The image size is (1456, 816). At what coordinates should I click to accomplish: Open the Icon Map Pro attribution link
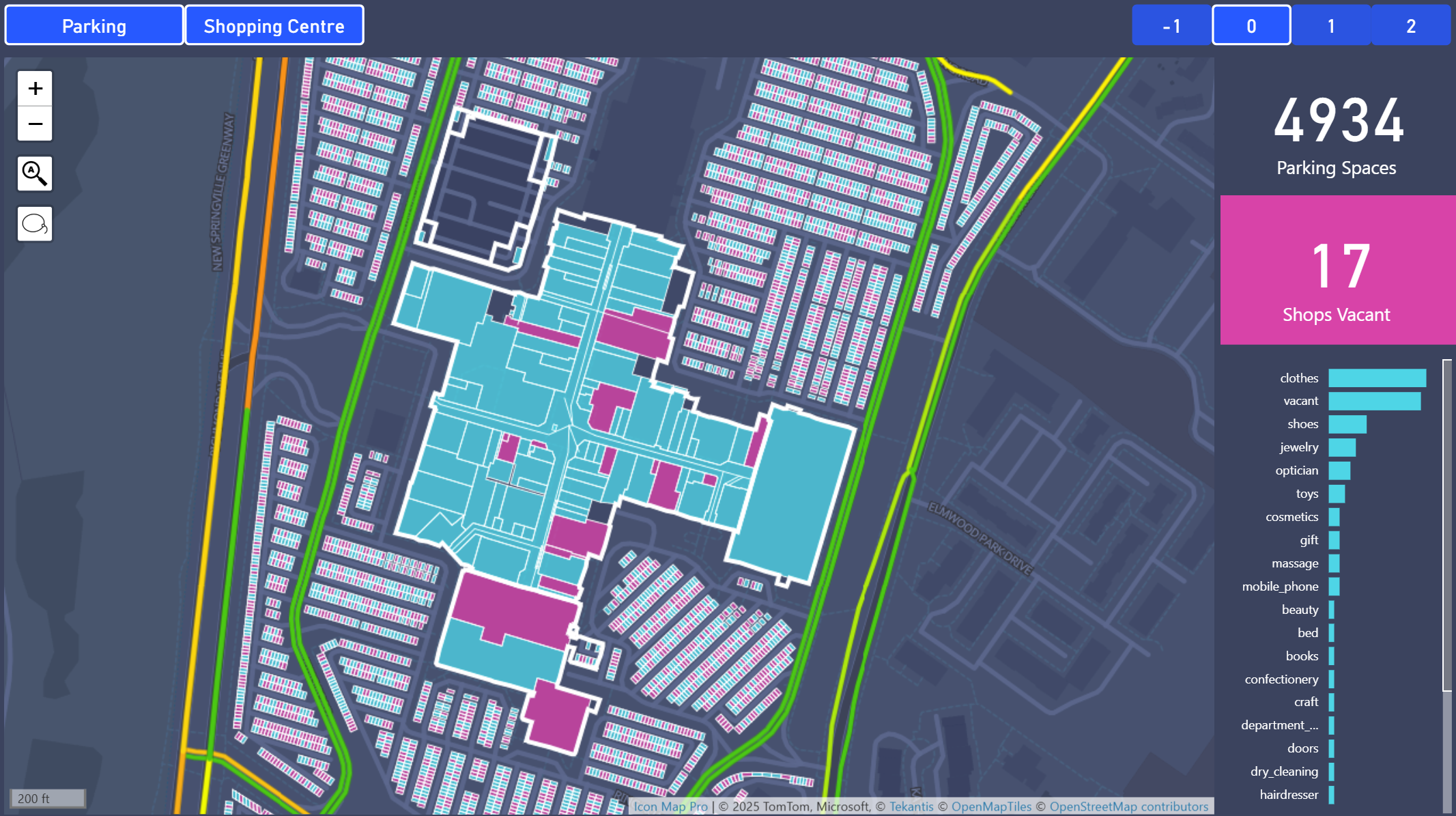[670, 806]
